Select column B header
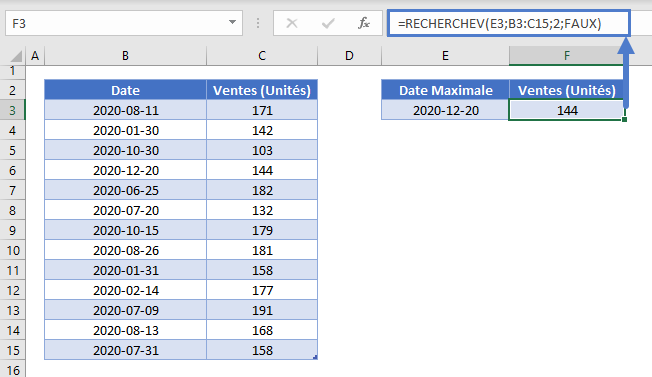The image size is (652, 377). tap(125, 56)
